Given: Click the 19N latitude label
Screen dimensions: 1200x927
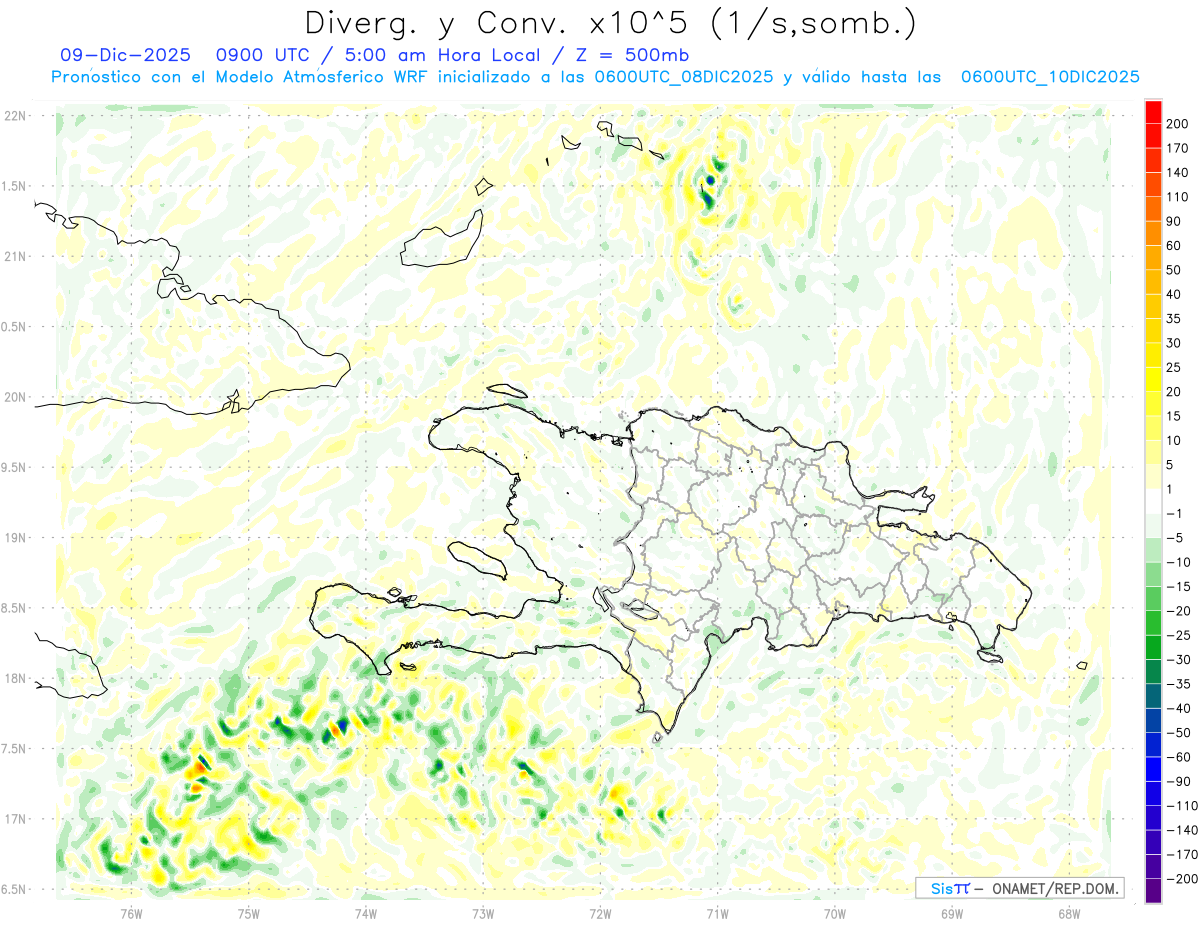Looking at the screenshot, I should (15, 538).
